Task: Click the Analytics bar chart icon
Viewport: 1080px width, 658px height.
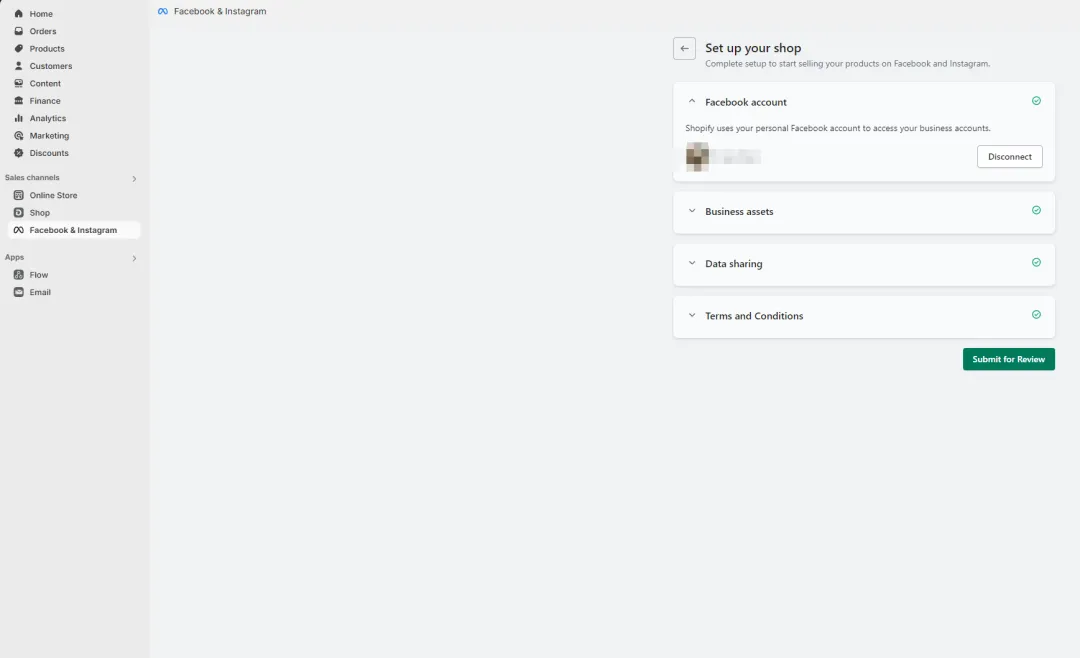Action: pos(19,119)
